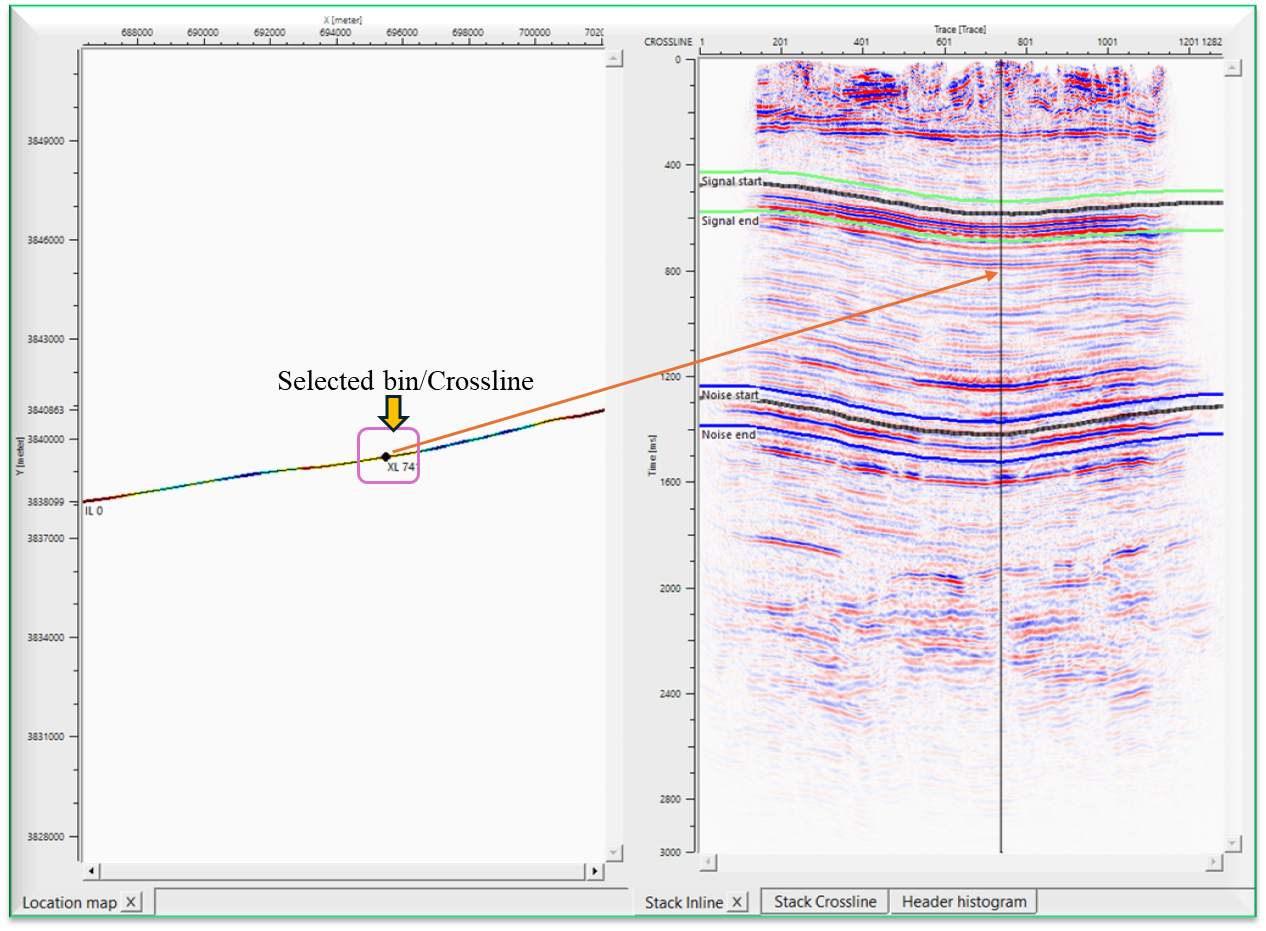The height and width of the screenshot is (931, 1266).
Task: Click the selected bin point XL 741
Action: 386,456
